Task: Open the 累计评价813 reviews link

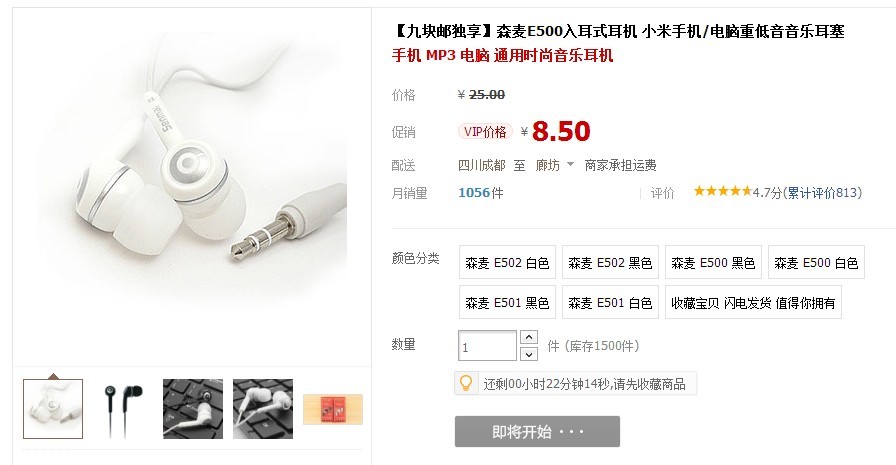Action: pos(822,193)
